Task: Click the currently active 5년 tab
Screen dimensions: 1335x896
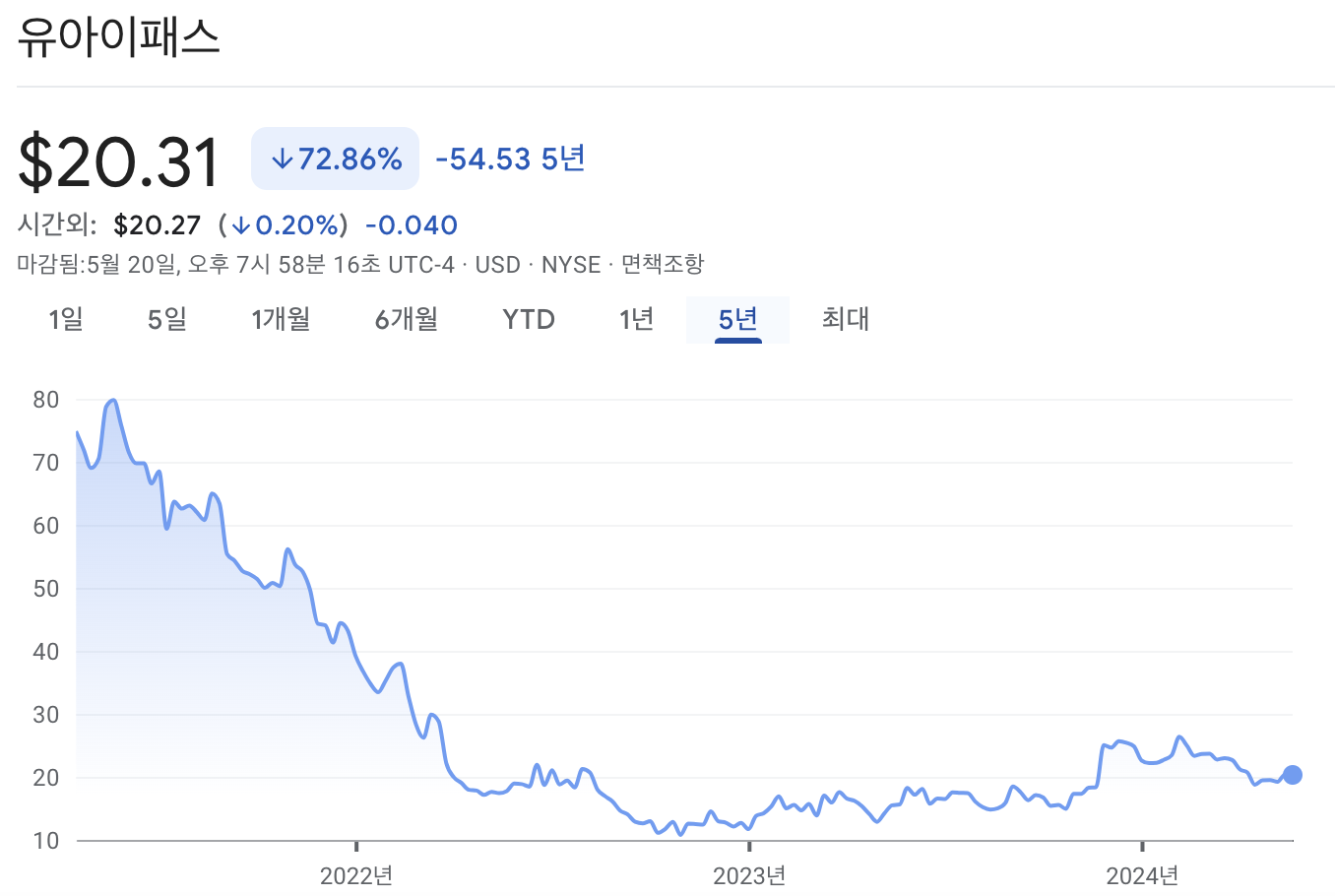Action: pyautogui.click(x=737, y=319)
